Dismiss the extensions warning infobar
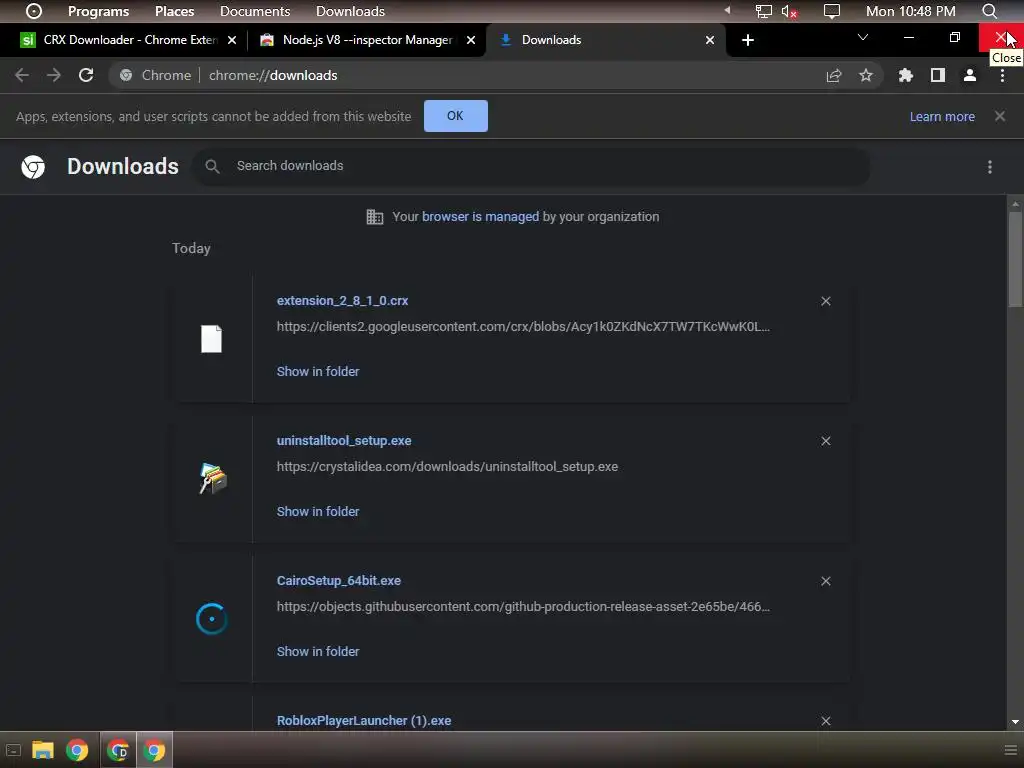 [x=1000, y=116]
